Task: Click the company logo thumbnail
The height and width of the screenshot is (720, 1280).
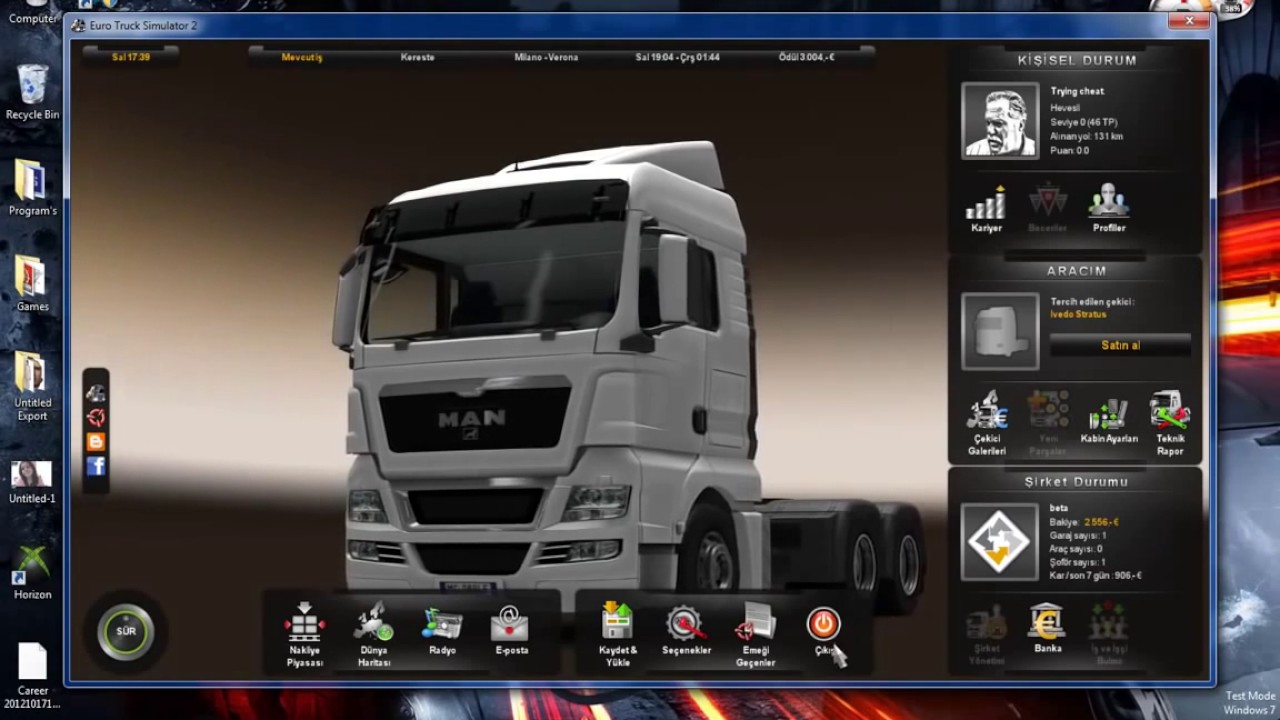Action: click(x=1000, y=542)
